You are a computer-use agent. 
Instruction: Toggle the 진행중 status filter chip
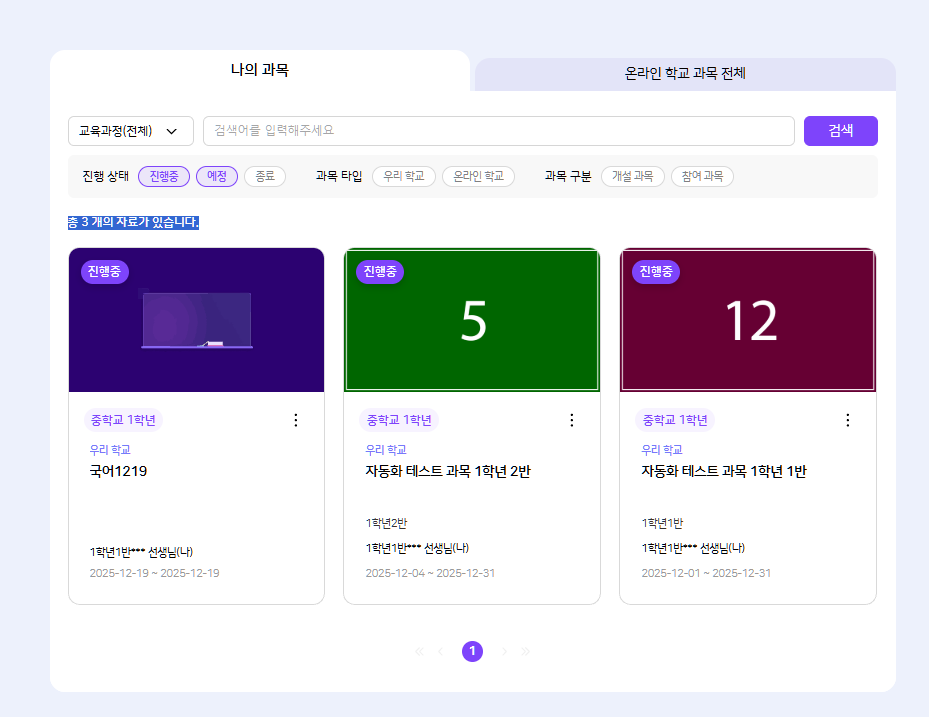tap(163, 176)
